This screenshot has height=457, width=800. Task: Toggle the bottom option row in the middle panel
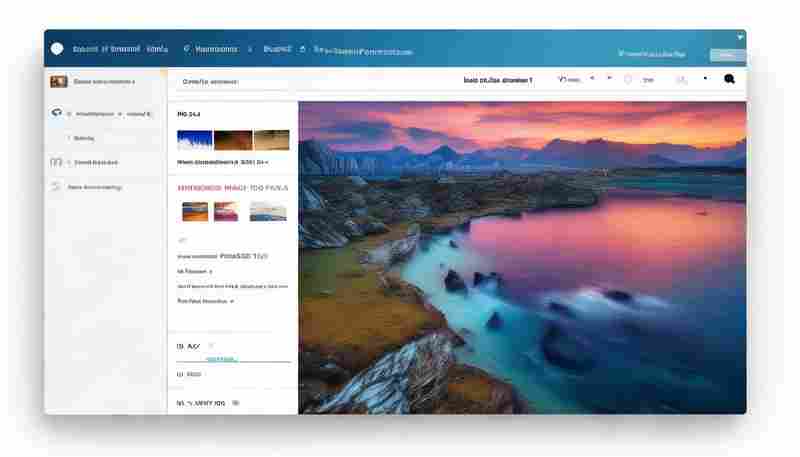pos(208,403)
